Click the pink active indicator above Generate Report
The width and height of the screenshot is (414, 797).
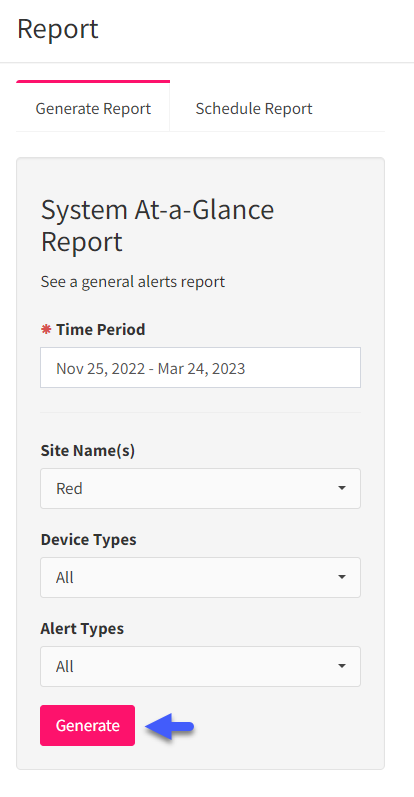click(x=93, y=81)
